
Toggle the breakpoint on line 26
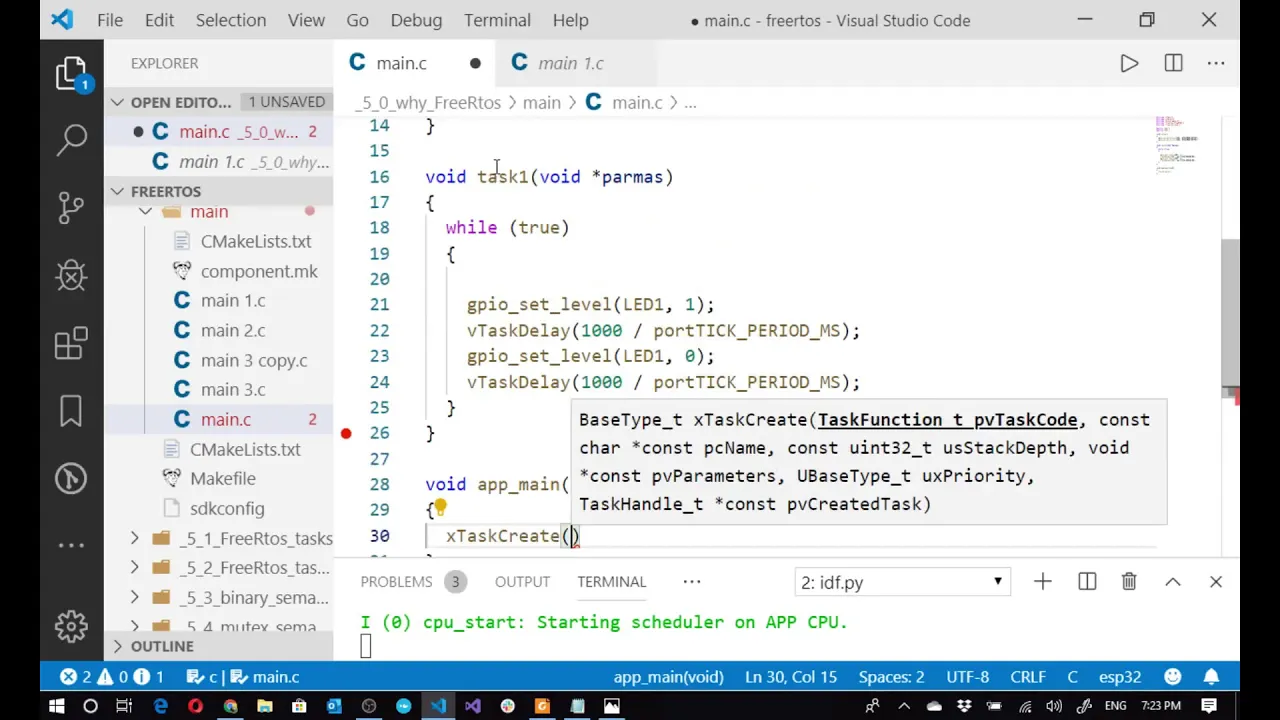click(346, 433)
